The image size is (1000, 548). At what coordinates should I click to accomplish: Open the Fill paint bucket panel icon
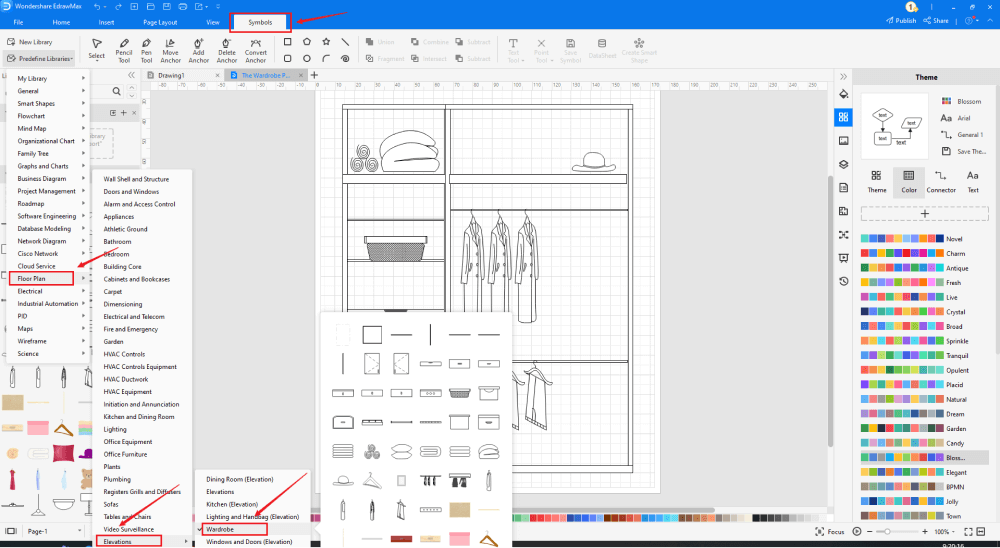843,94
